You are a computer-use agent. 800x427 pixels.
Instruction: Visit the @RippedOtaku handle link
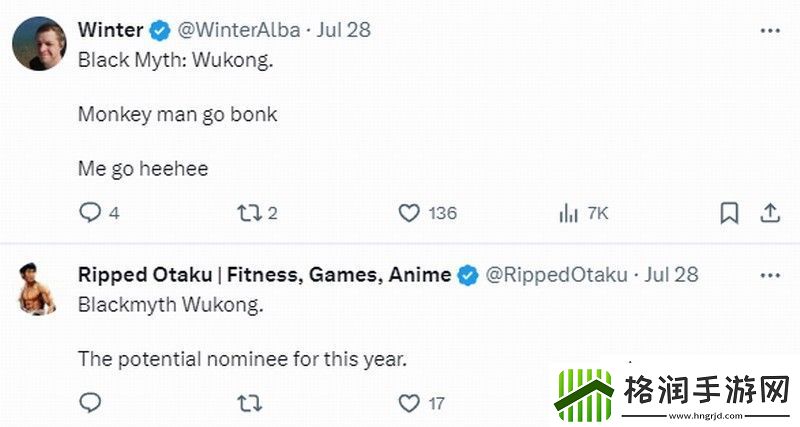click(556, 275)
